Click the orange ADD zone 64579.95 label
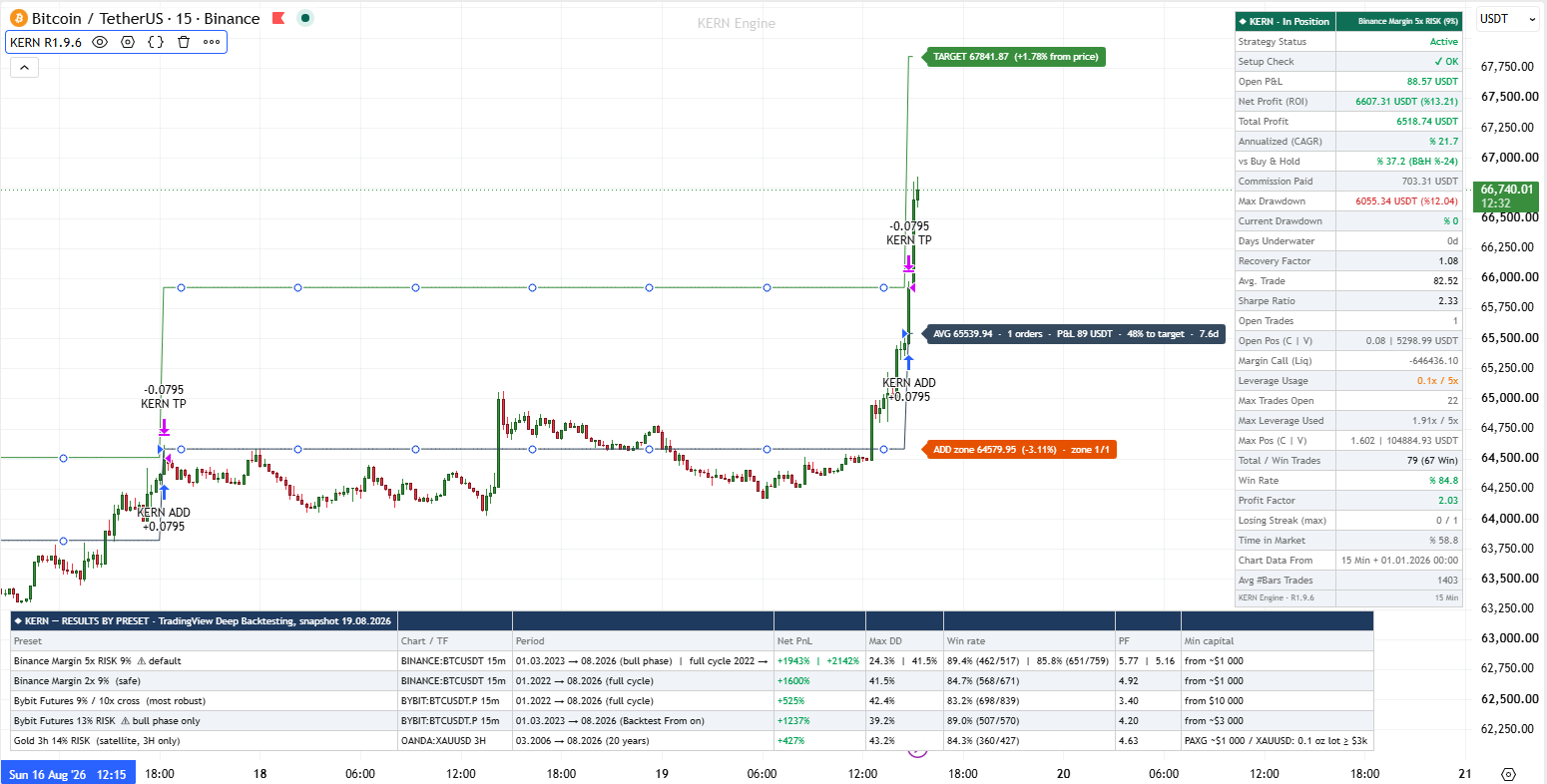The image size is (1547, 784). point(1020,450)
